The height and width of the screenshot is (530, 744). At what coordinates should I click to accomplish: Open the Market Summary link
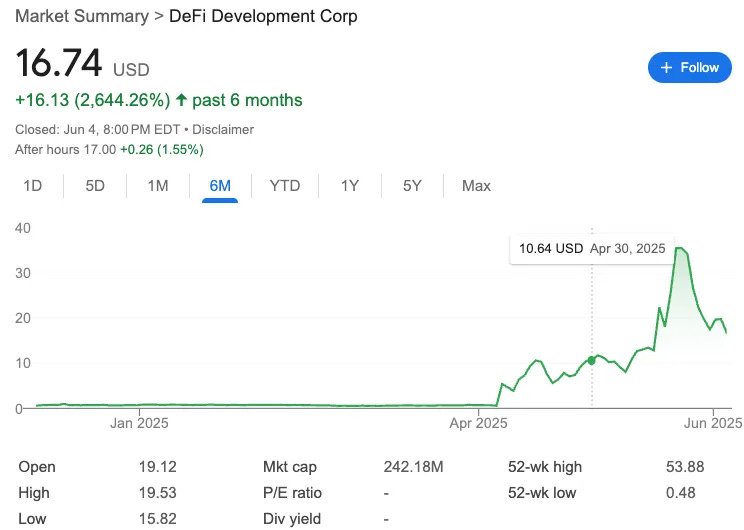tap(82, 16)
